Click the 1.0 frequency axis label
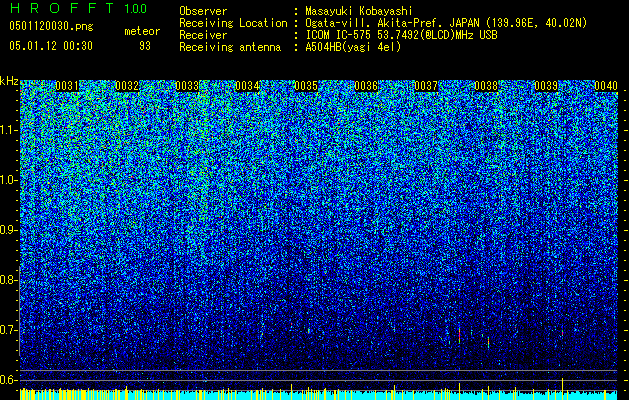This screenshot has height=400, width=629. pos(9,180)
